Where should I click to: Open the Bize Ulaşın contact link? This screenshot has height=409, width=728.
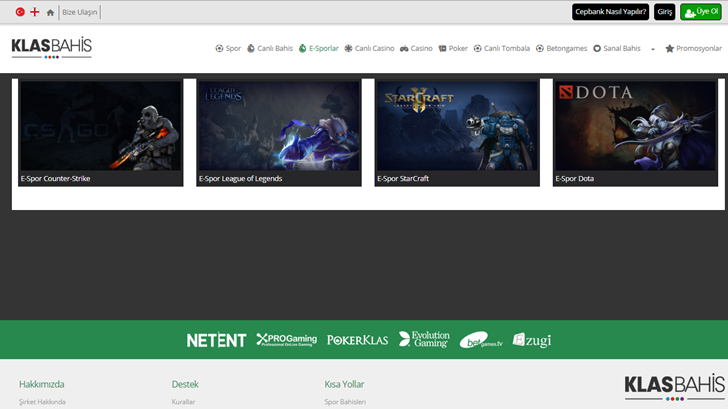pos(80,12)
